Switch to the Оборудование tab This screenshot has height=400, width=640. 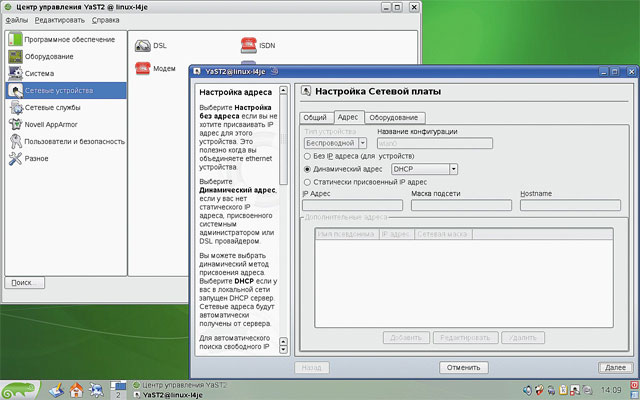394,118
